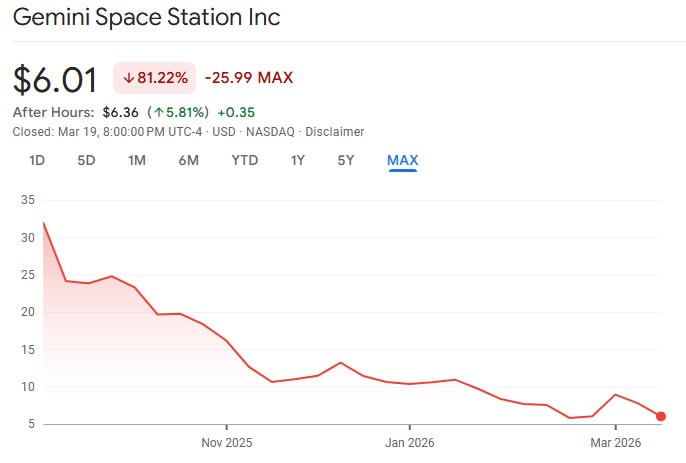Switch chart to 1Y view

click(297, 160)
